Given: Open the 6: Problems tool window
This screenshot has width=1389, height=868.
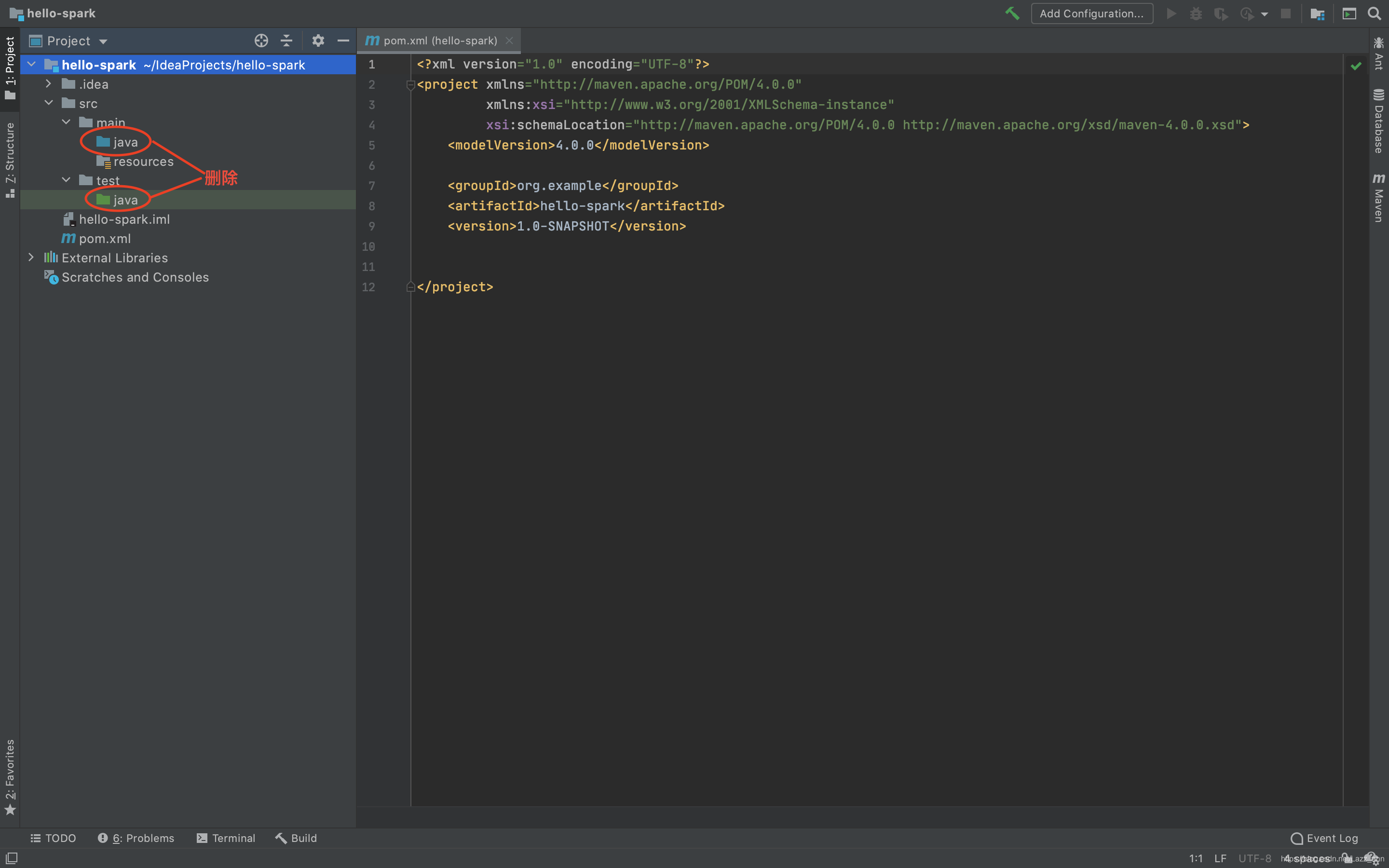Looking at the screenshot, I should pos(136,838).
